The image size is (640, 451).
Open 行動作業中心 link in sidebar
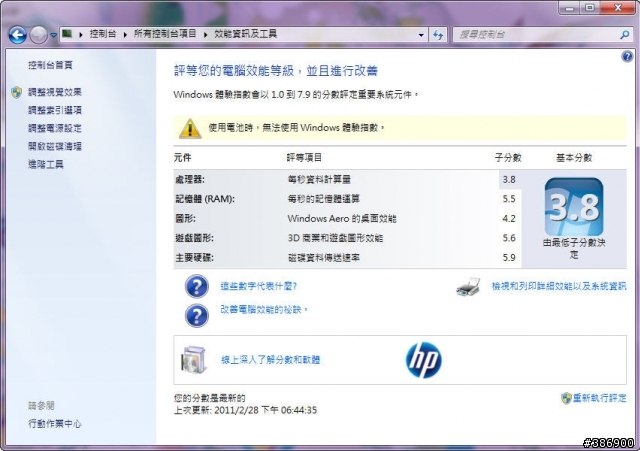(x=55, y=424)
